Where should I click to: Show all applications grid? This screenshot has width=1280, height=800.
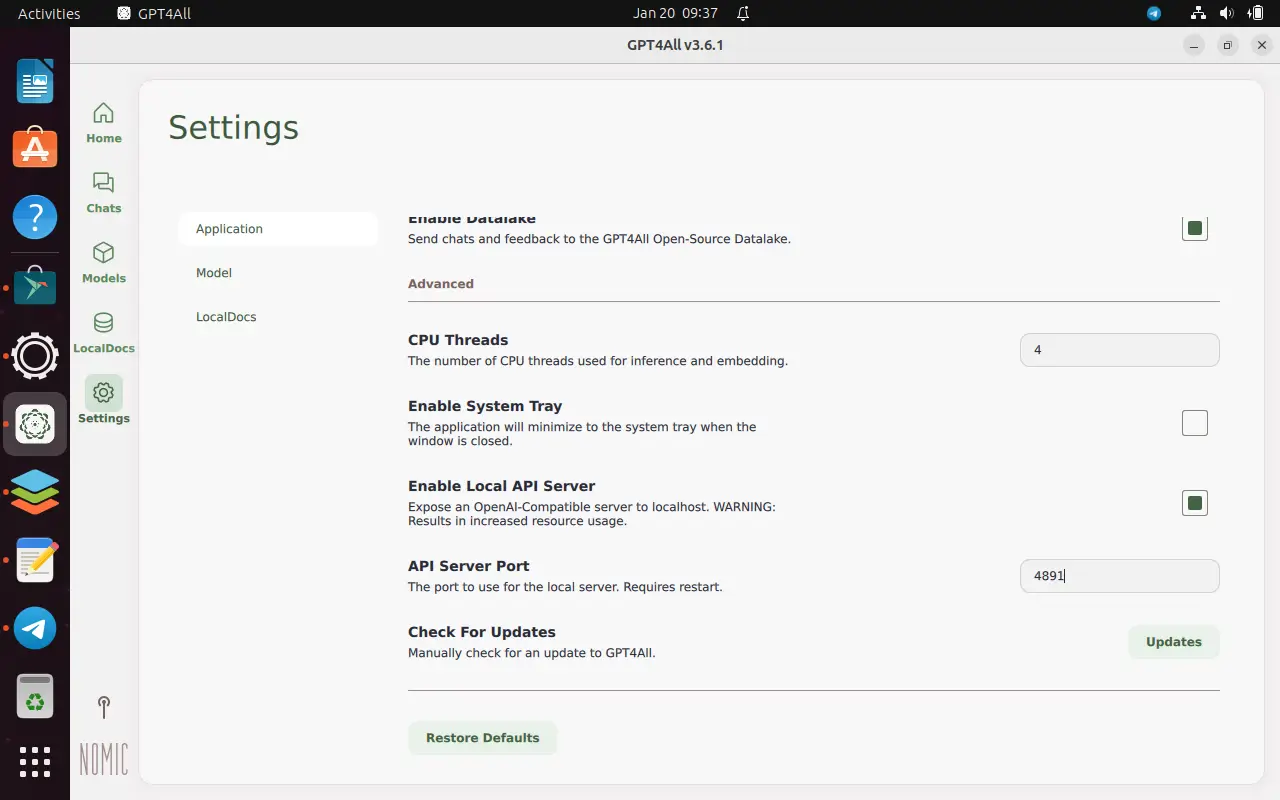click(35, 762)
